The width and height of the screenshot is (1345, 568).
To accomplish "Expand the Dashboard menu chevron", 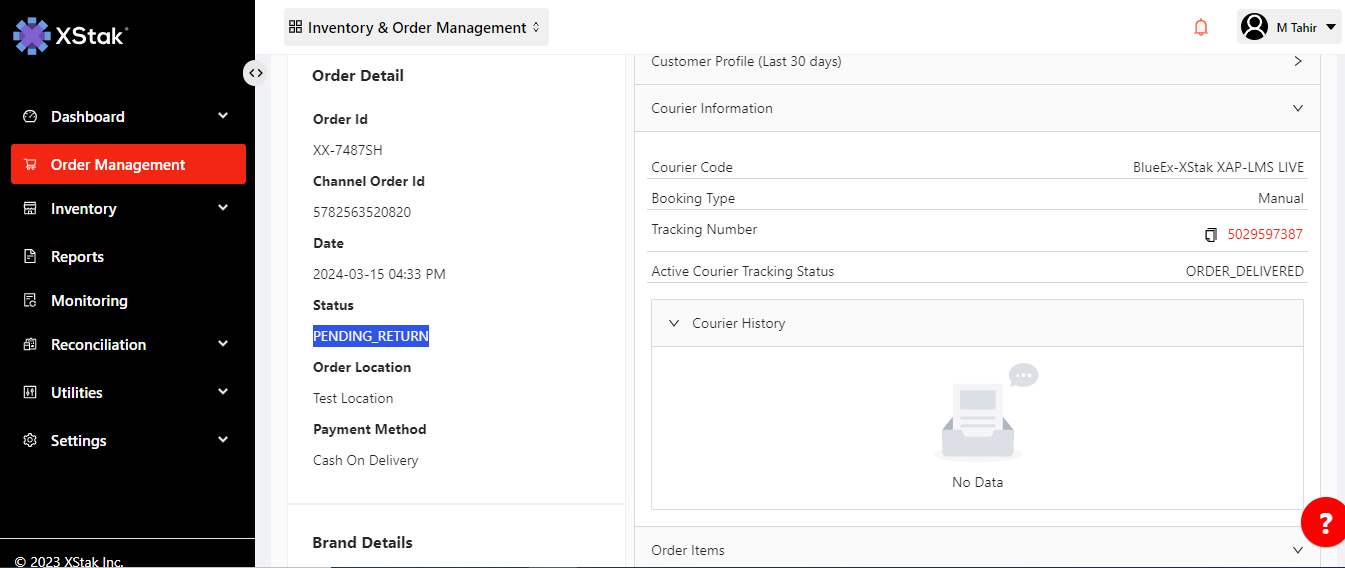I will pos(223,116).
